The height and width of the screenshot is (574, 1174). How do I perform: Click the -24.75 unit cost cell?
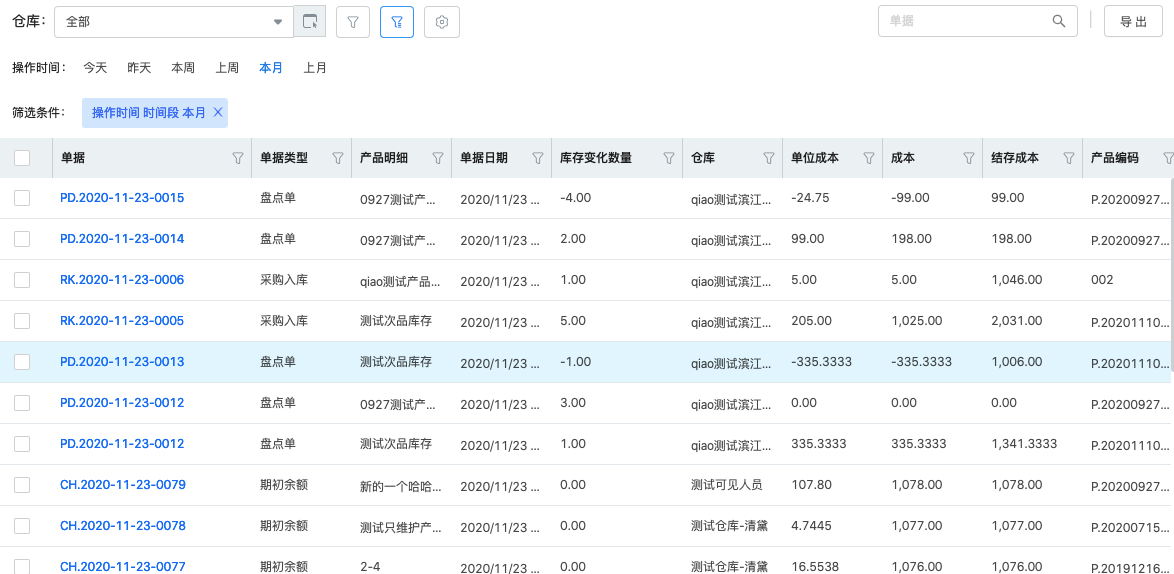809,198
